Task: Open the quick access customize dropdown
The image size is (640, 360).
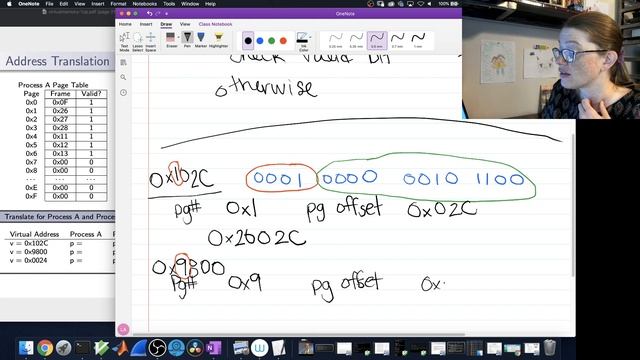Action: pos(167,13)
